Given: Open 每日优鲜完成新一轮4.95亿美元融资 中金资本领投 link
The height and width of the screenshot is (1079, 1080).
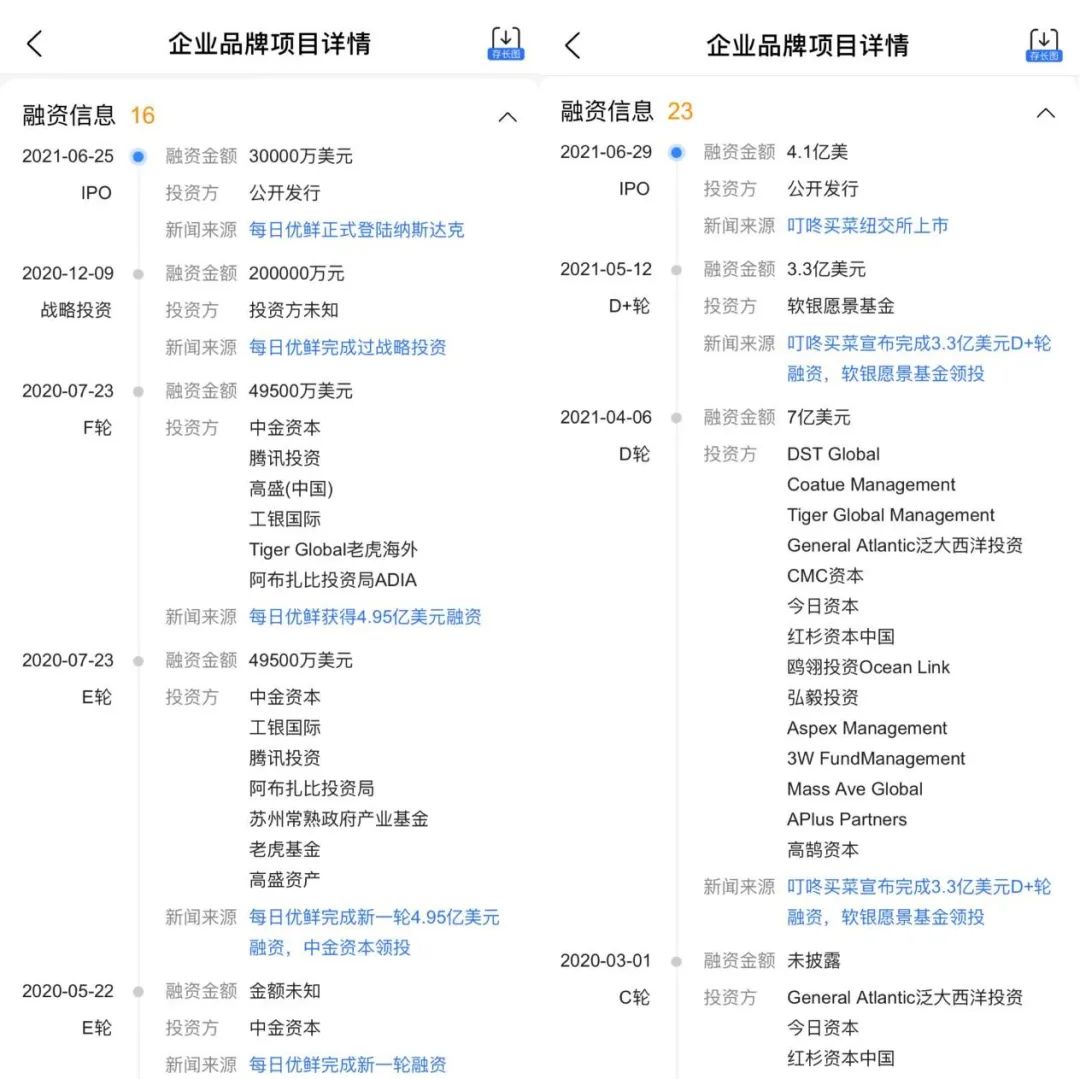Looking at the screenshot, I should [x=373, y=932].
